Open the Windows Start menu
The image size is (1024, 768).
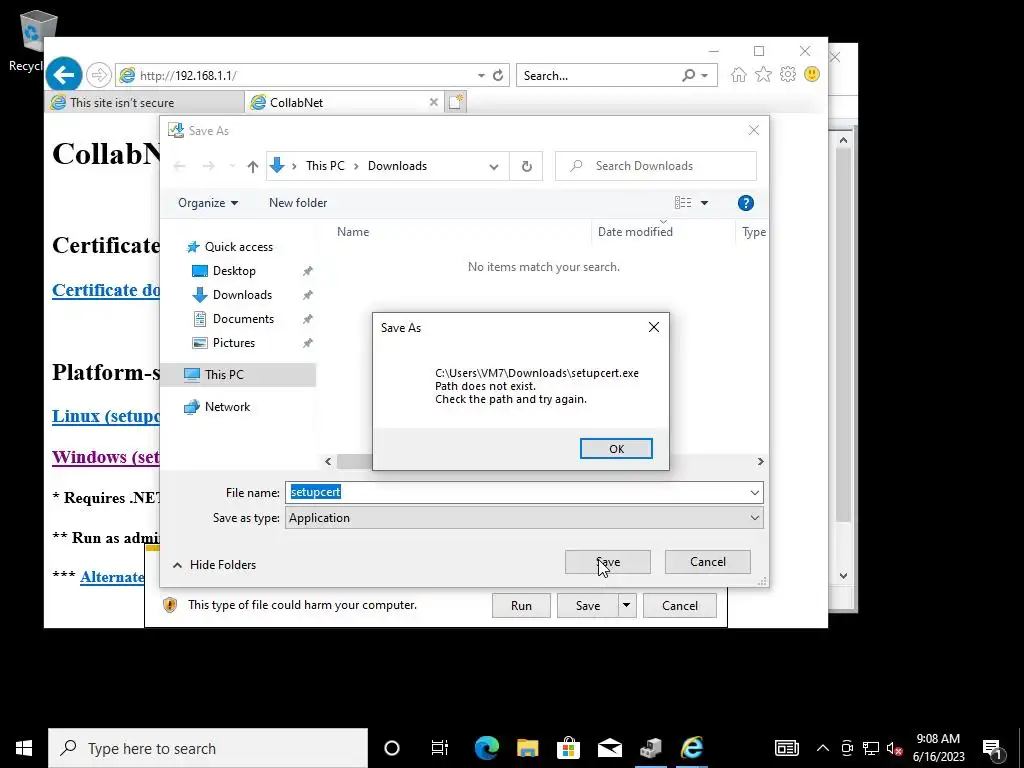tap(24, 748)
